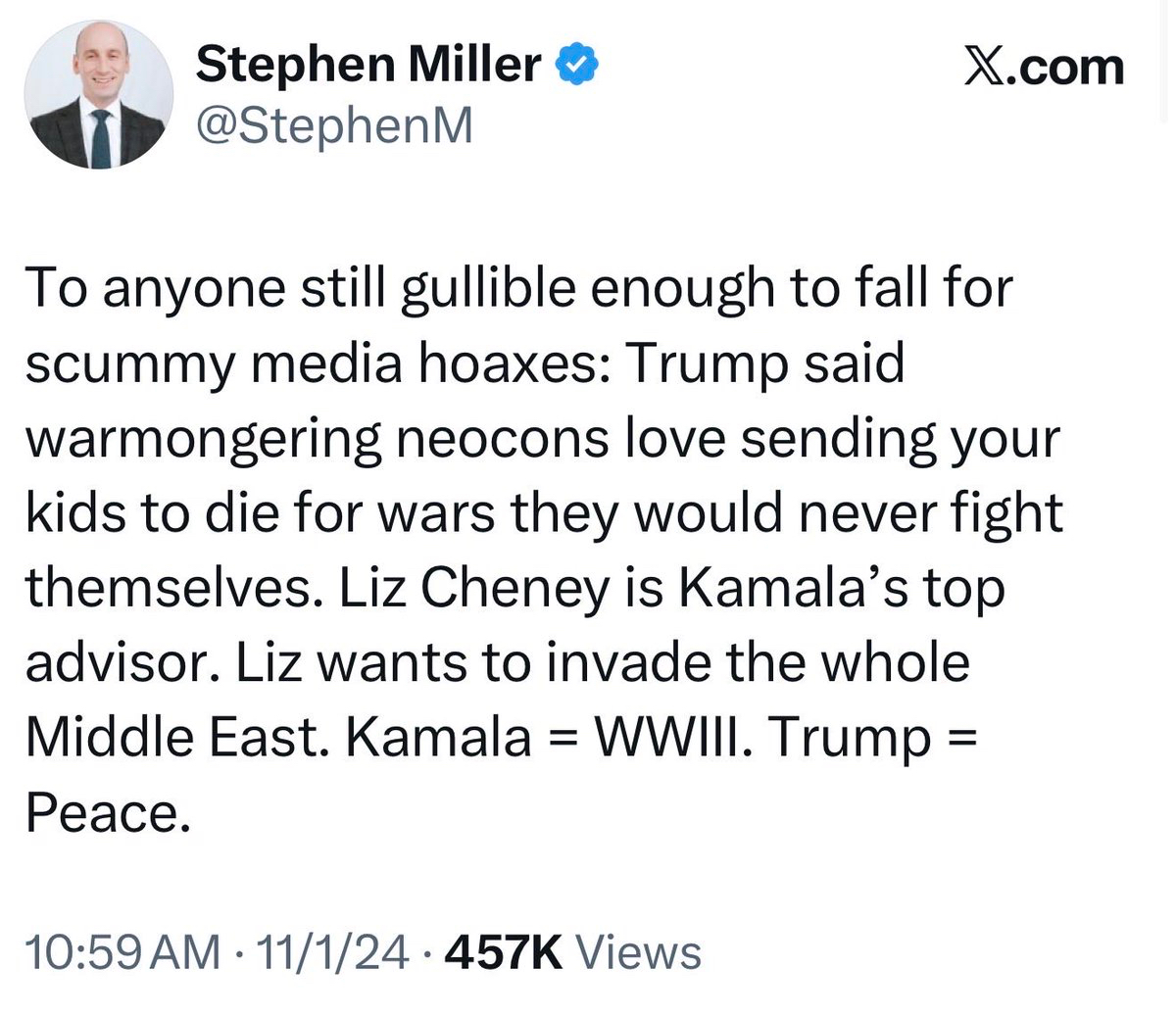Open Stephen Miller's profile picture
The width and height of the screenshot is (1176, 1015).
point(97,95)
